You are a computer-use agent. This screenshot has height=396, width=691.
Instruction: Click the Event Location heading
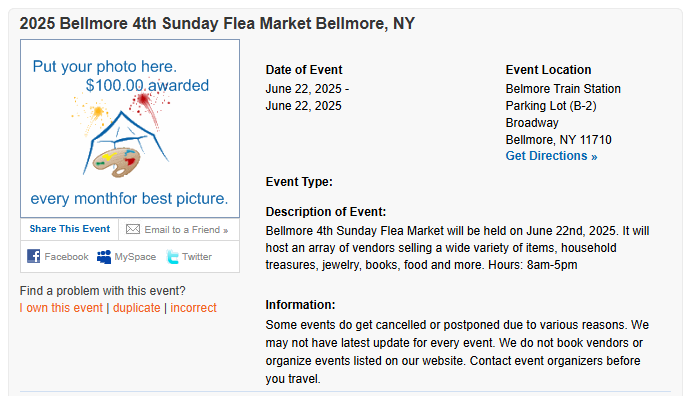coord(548,70)
